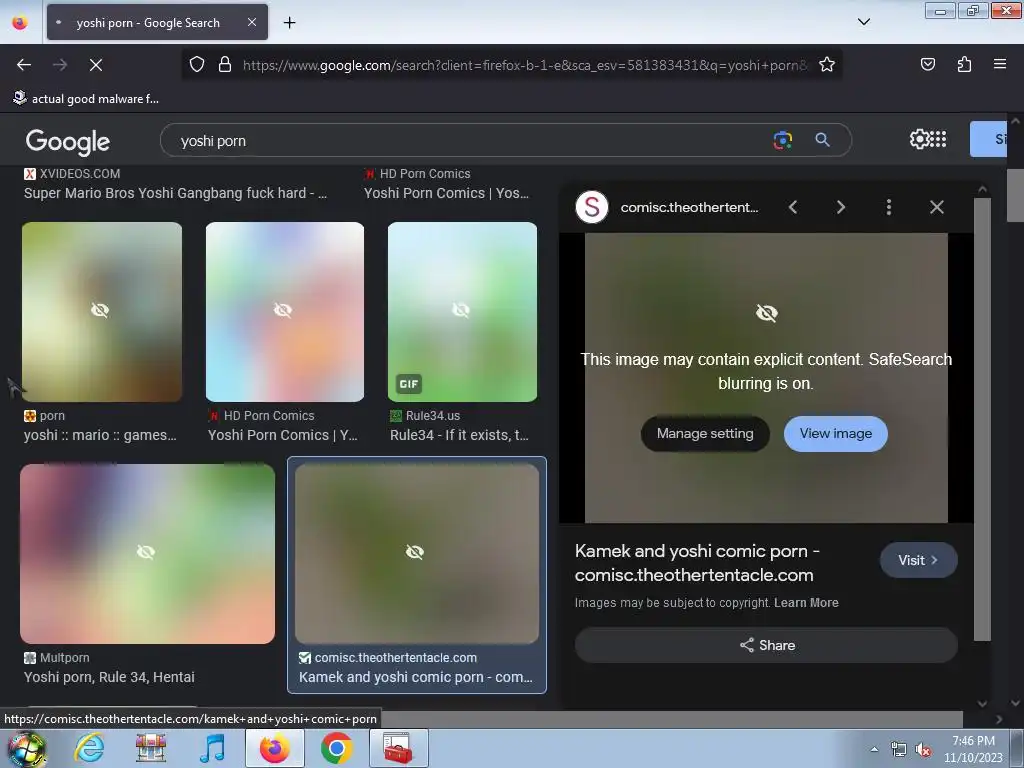Stop loading the current page
1024x768 pixels.
pyautogui.click(x=95, y=65)
